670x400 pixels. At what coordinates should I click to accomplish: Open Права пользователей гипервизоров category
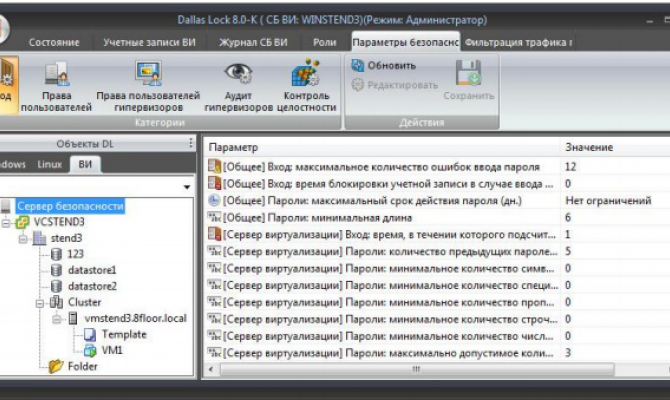[148, 85]
